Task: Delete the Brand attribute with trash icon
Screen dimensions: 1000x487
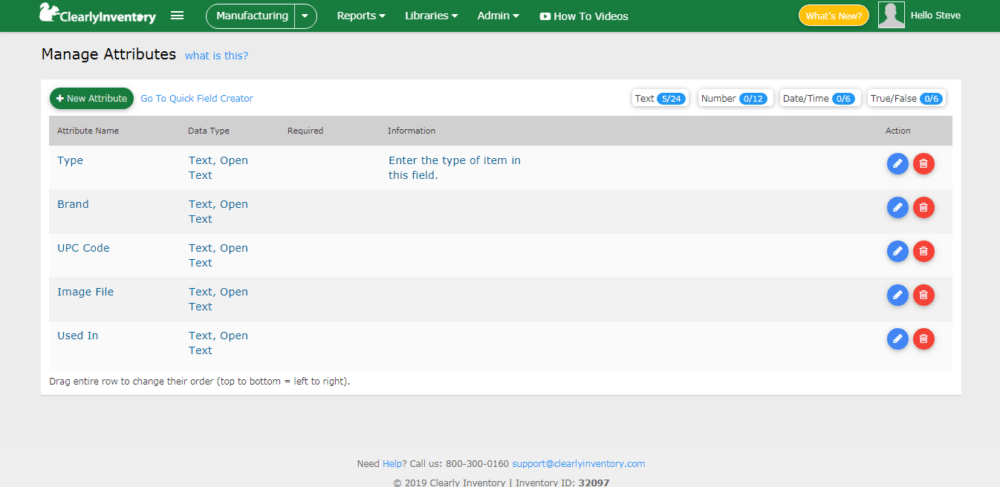Action: pos(923,207)
